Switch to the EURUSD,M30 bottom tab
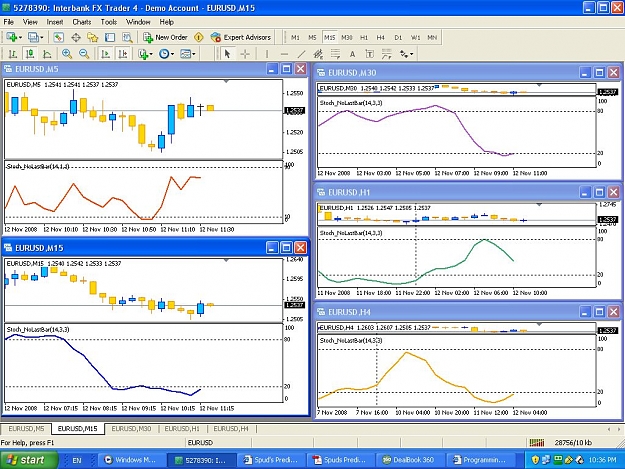The width and height of the screenshot is (625, 469). click(131, 429)
